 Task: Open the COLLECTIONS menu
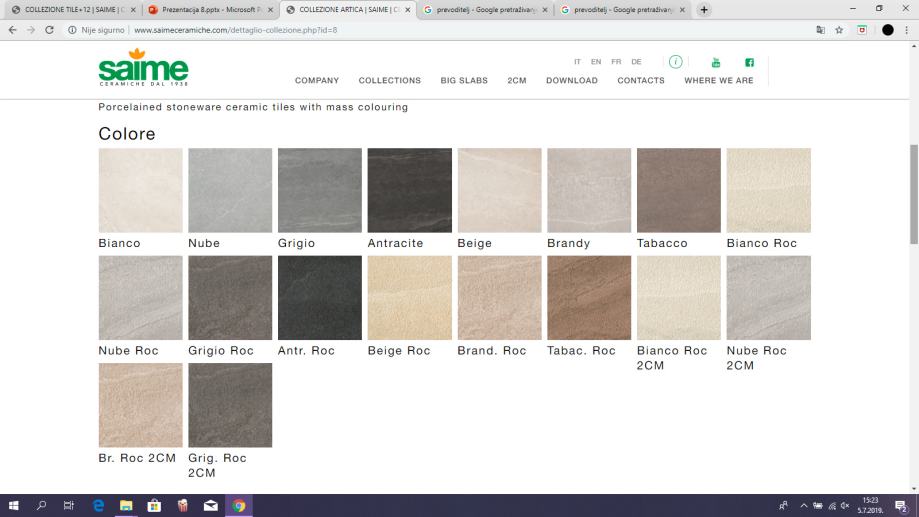[x=389, y=81]
